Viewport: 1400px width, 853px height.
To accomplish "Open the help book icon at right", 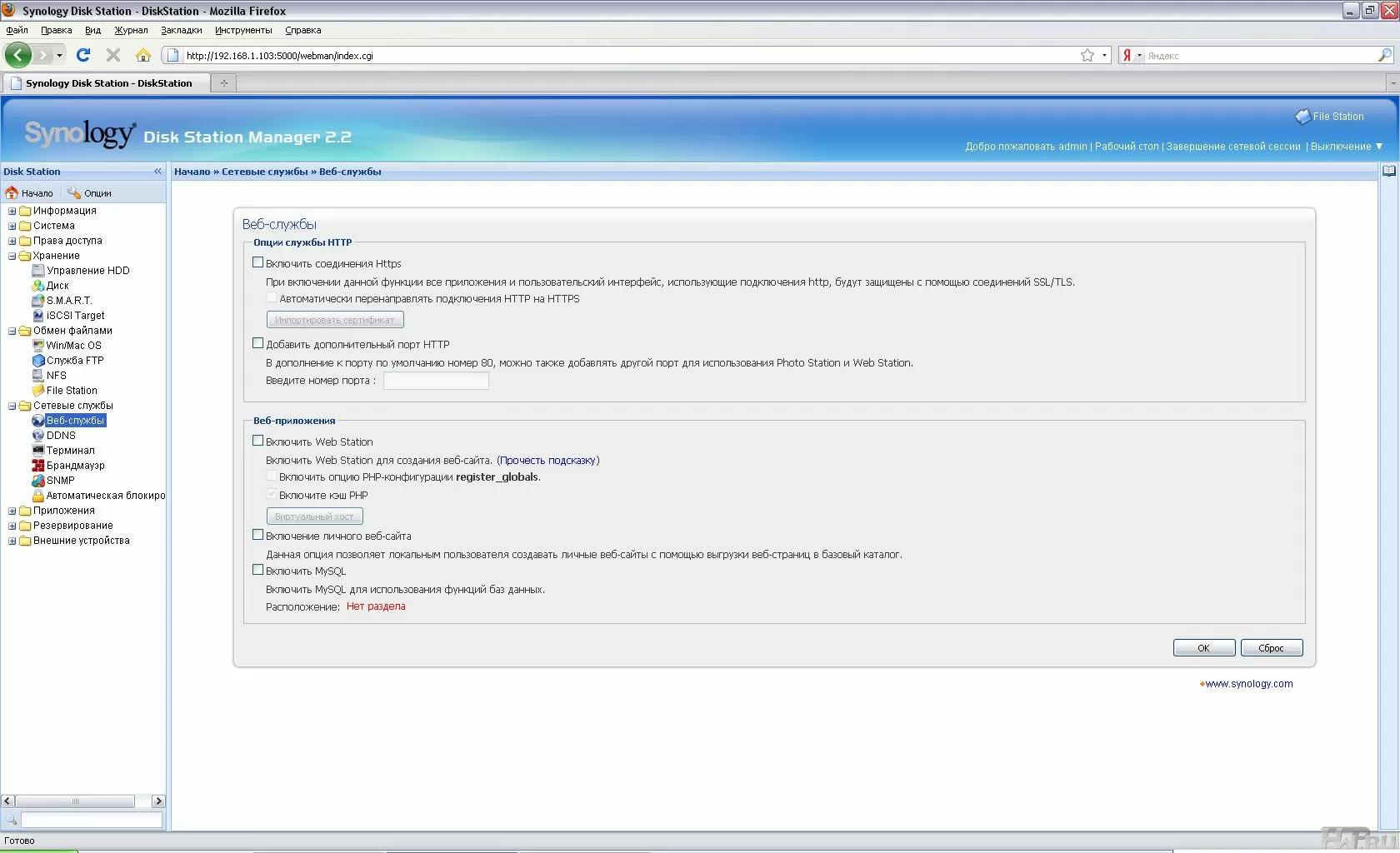I will point(1388,172).
